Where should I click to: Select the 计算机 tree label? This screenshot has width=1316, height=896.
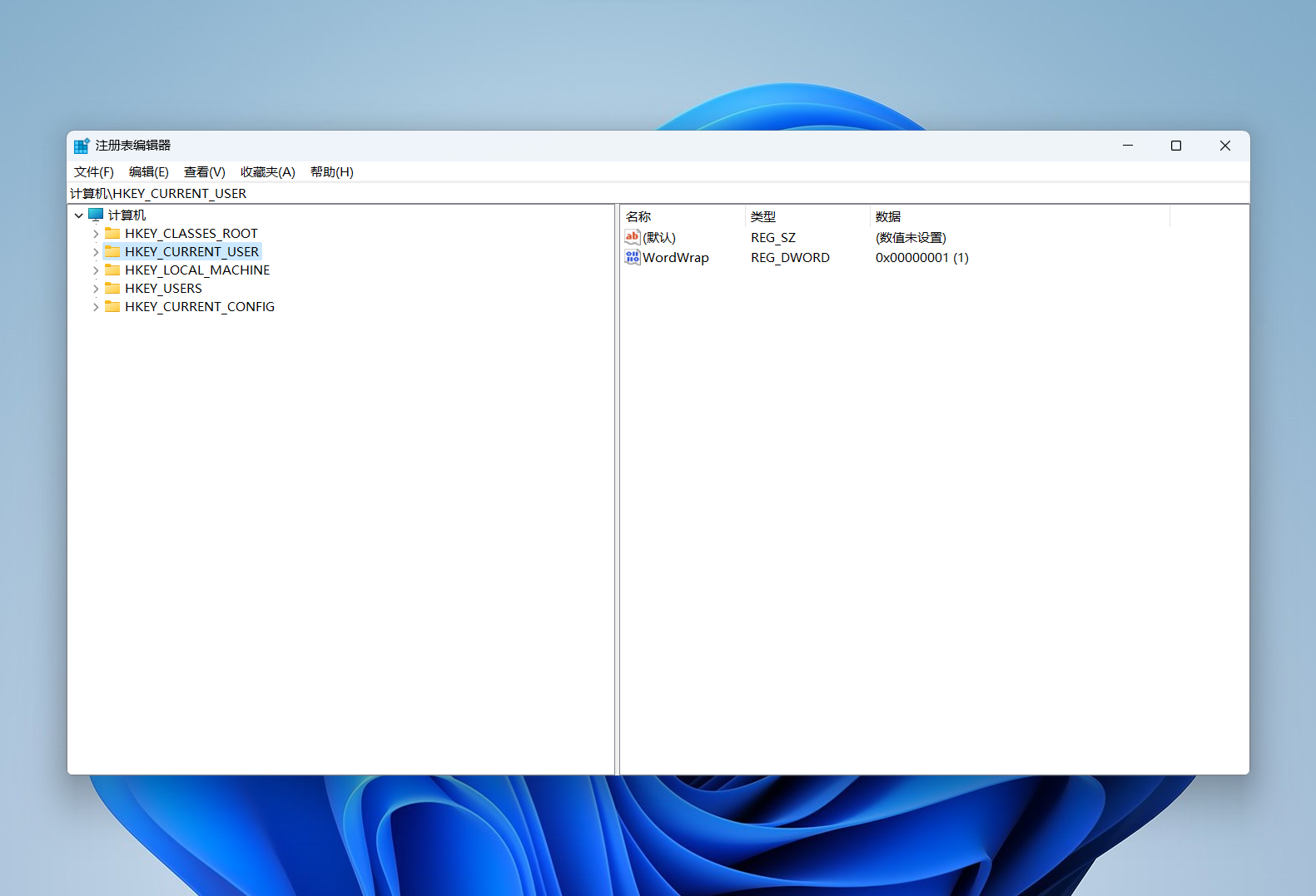point(127,215)
